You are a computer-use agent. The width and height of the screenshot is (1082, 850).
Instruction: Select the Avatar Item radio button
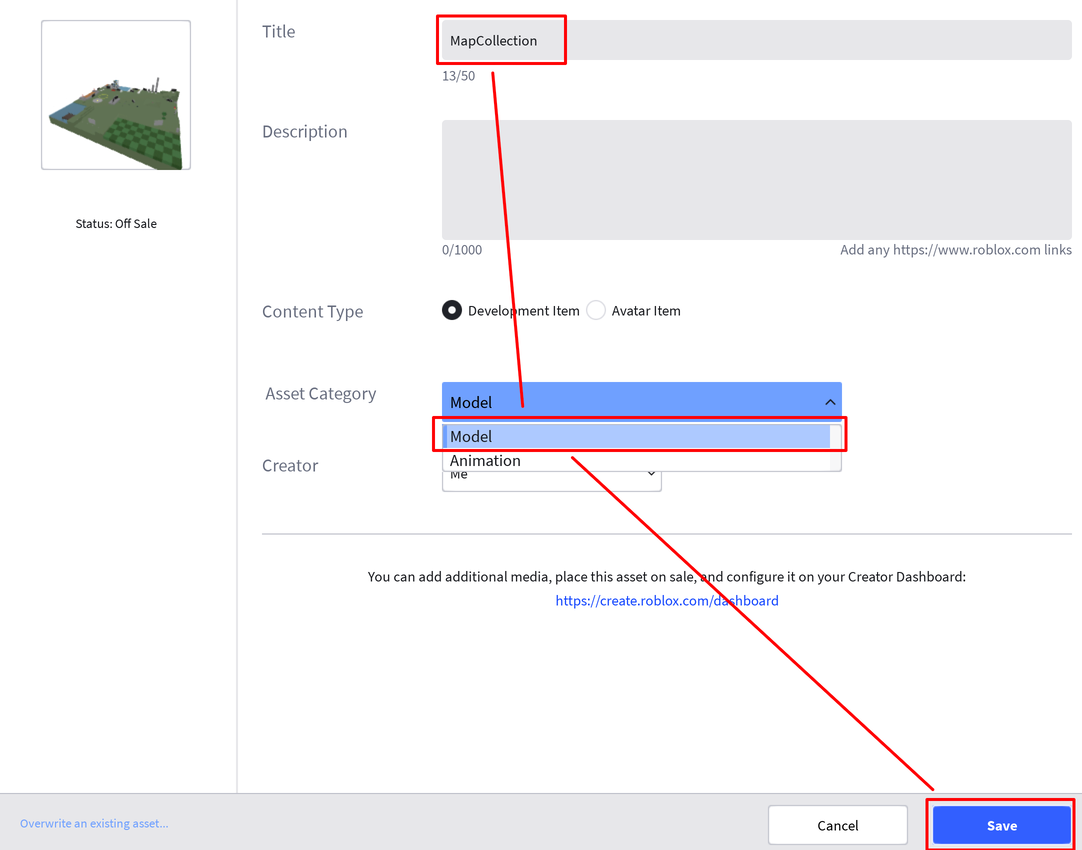pyautogui.click(x=596, y=310)
